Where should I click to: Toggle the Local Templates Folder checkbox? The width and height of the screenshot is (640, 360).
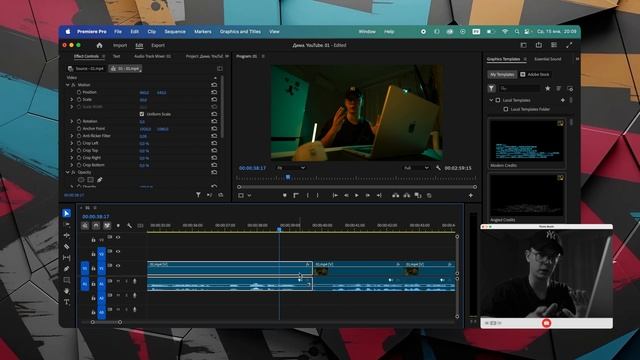point(506,109)
